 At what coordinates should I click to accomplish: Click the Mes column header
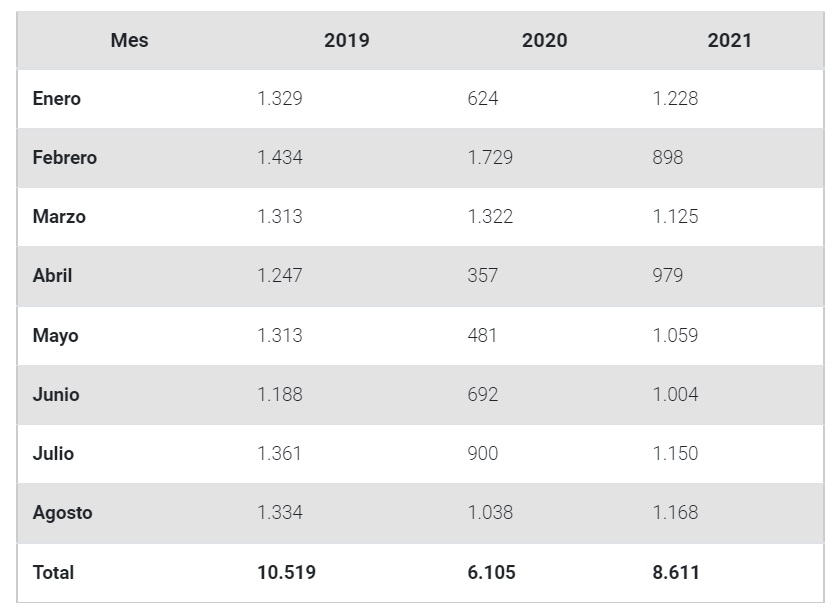[130, 41]
